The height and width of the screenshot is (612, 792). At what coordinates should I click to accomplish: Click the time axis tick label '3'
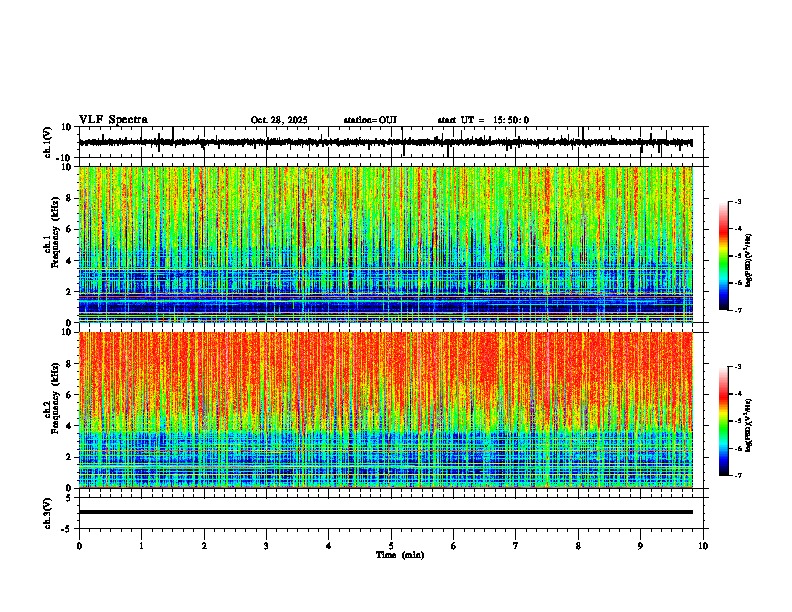266,546
